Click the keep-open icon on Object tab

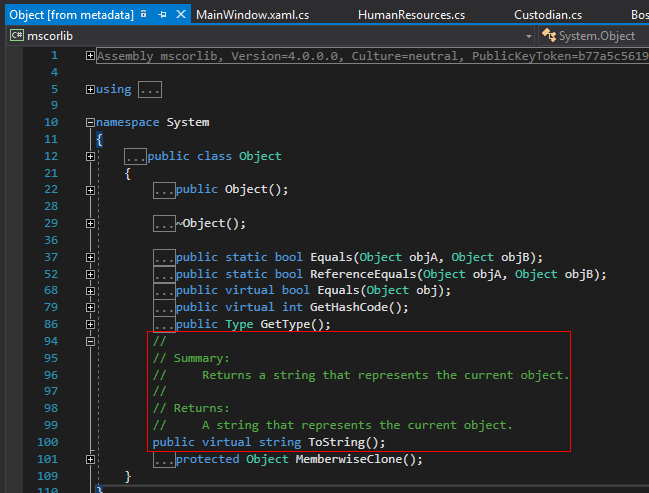click(143, 15)
